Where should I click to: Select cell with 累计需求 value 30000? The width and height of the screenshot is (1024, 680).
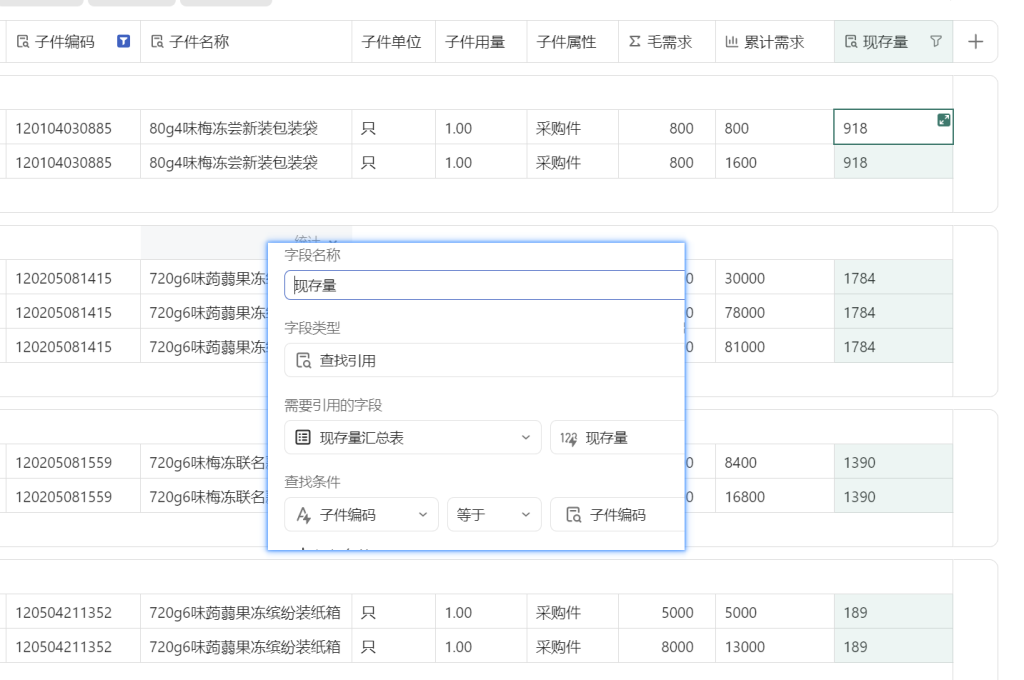pyautogui.click(x=775, y=278)
